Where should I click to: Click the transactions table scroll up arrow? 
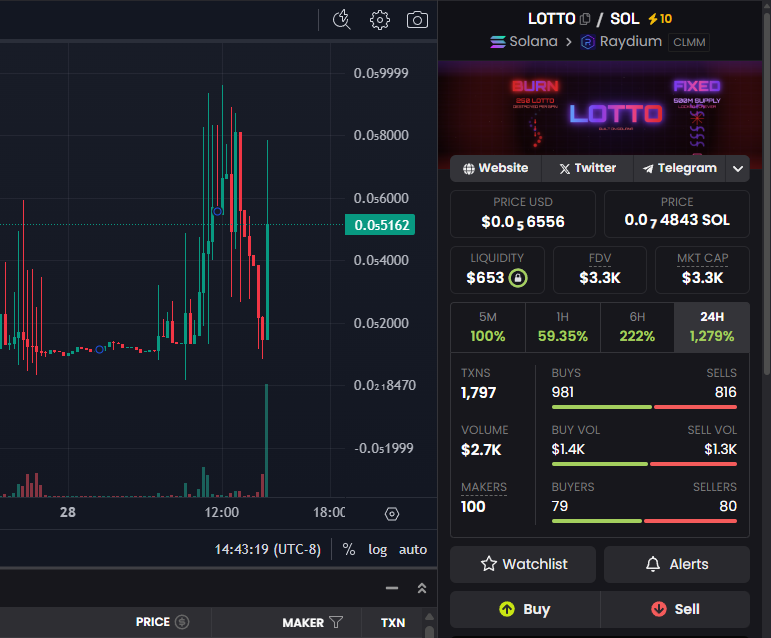(x=429, y=616)
